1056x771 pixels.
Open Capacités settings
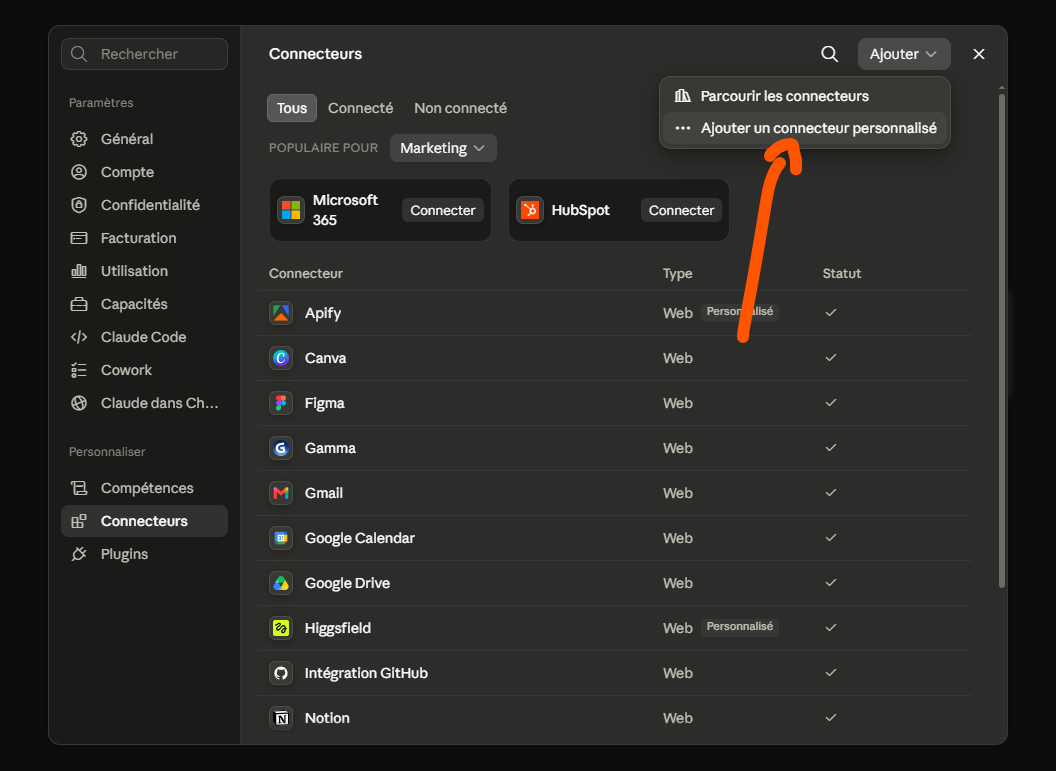point(144,304)
